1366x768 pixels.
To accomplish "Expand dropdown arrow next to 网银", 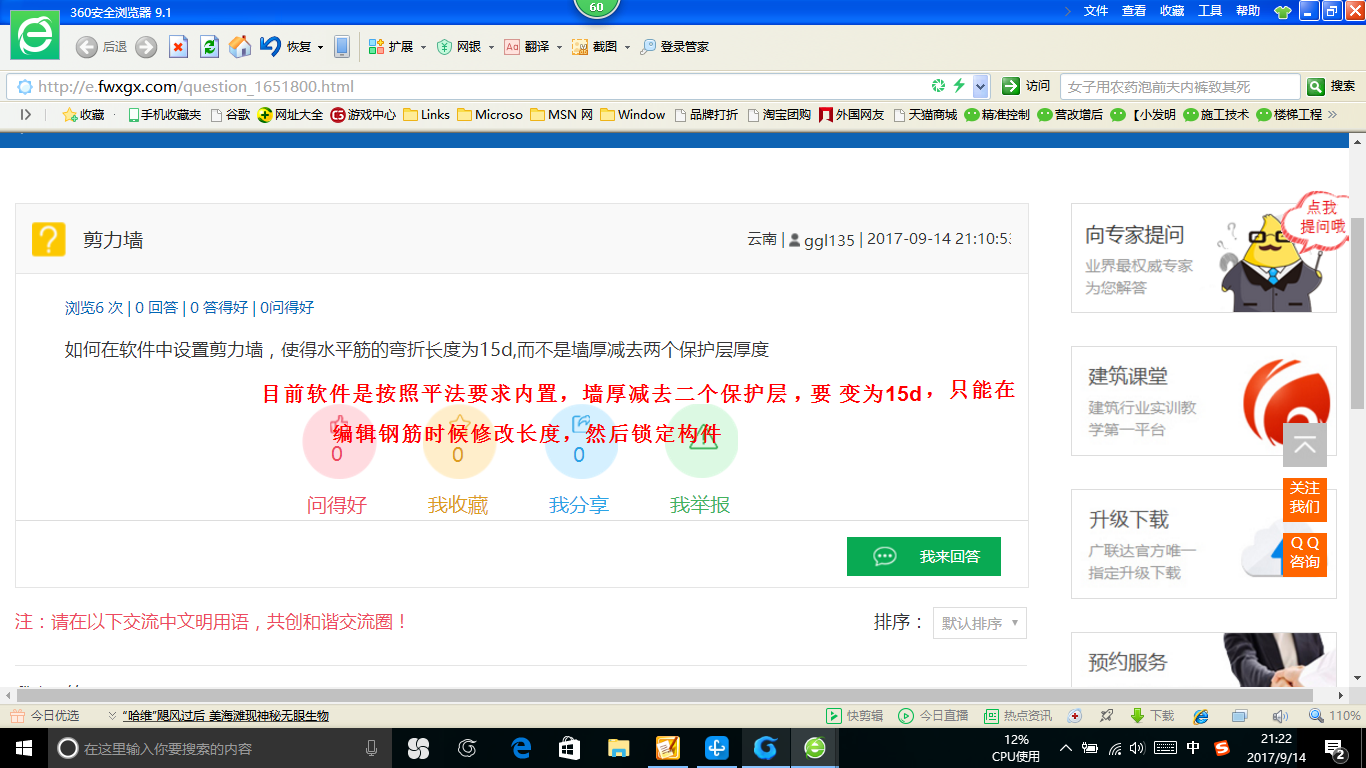I will [x=491, y=47].
